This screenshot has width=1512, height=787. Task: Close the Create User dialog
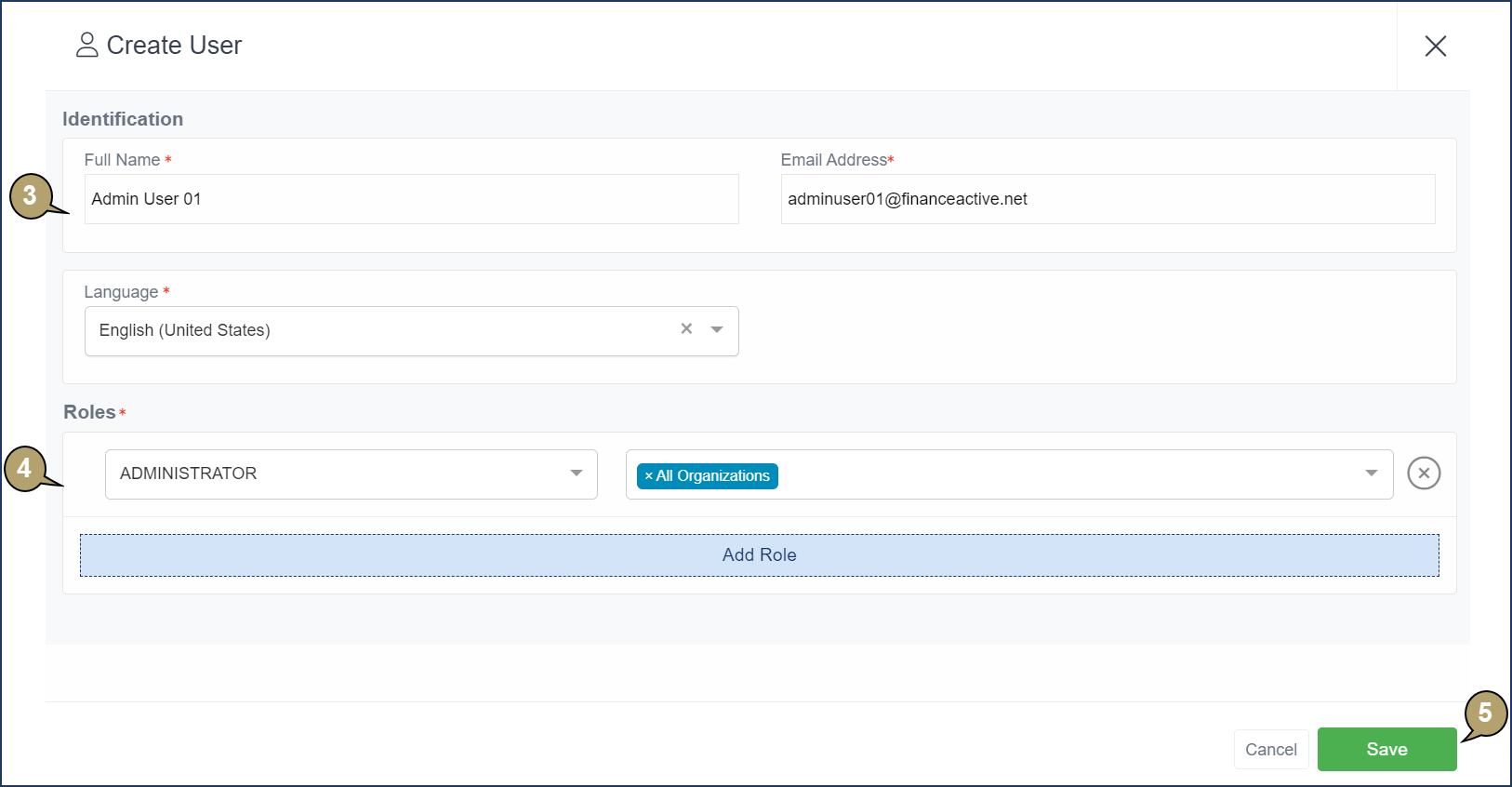1435,46
